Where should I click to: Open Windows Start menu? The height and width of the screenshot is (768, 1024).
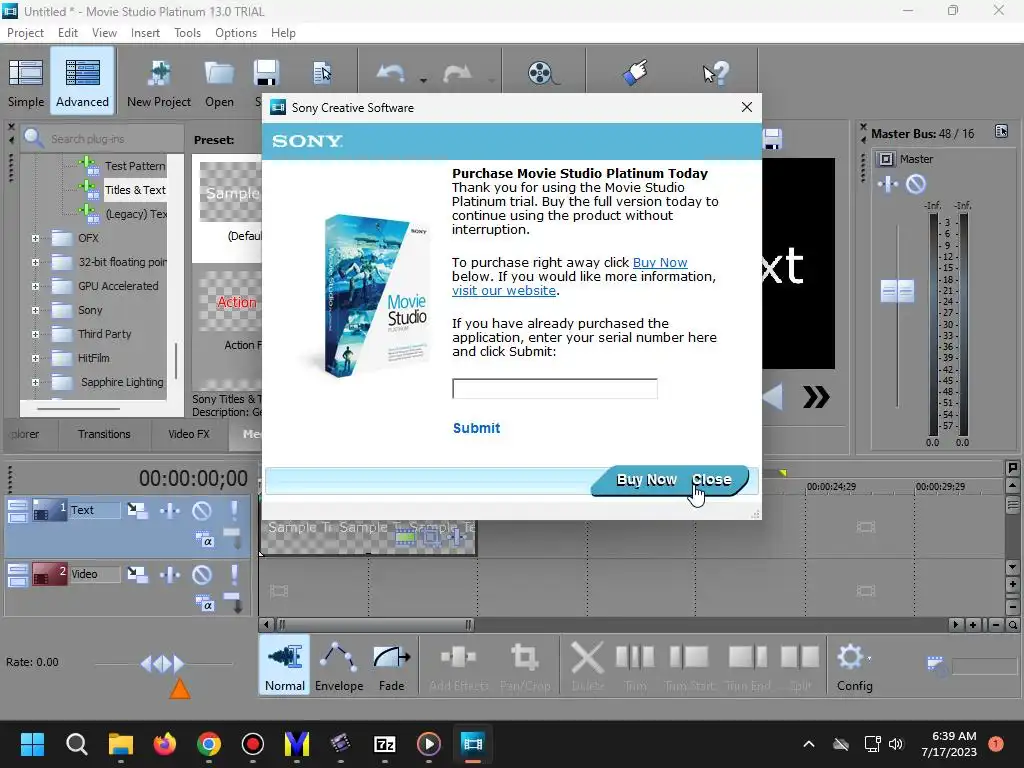(32, 744)
